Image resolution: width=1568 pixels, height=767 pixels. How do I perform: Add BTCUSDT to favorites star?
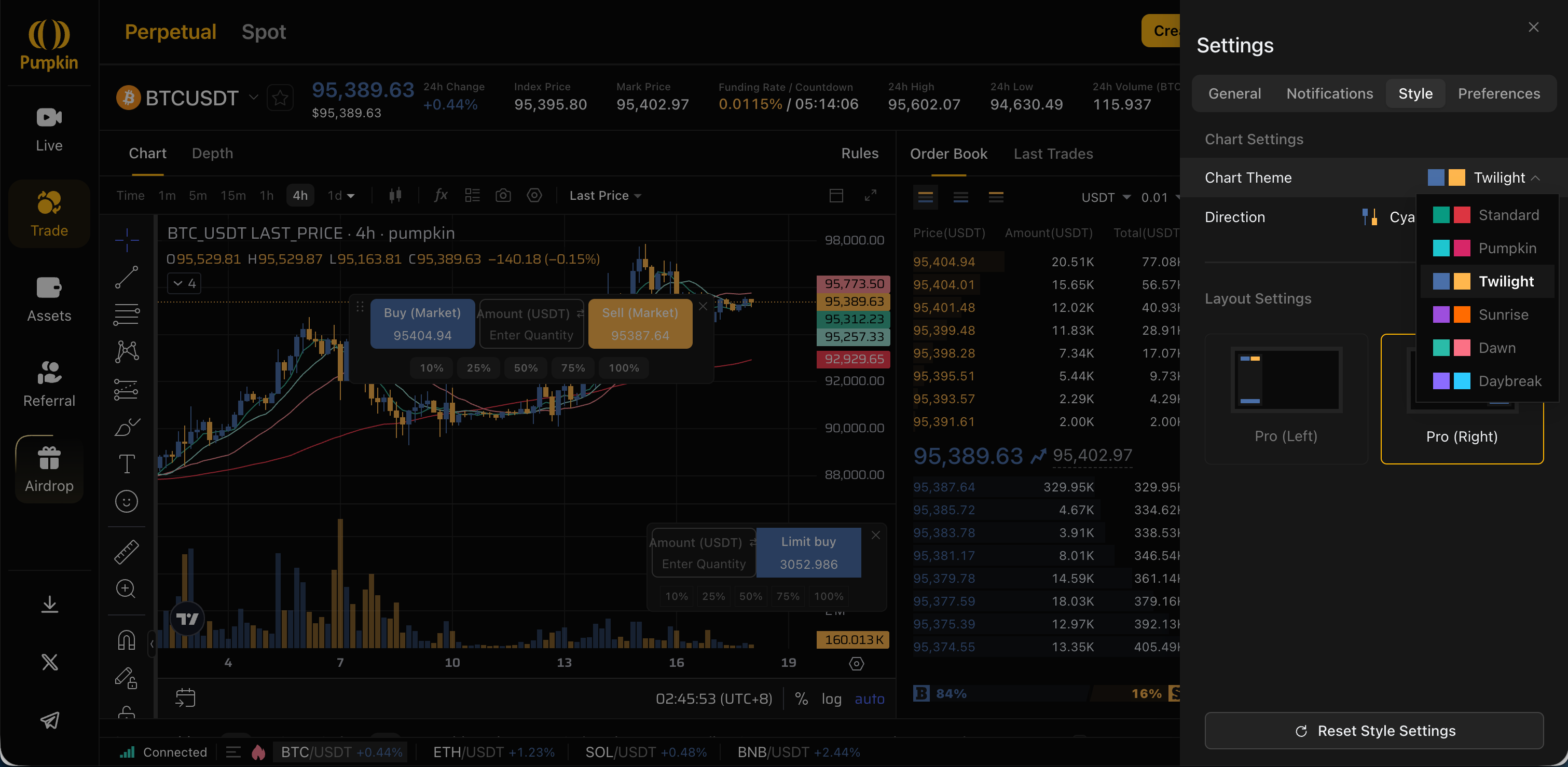click(x=280, y=98)
